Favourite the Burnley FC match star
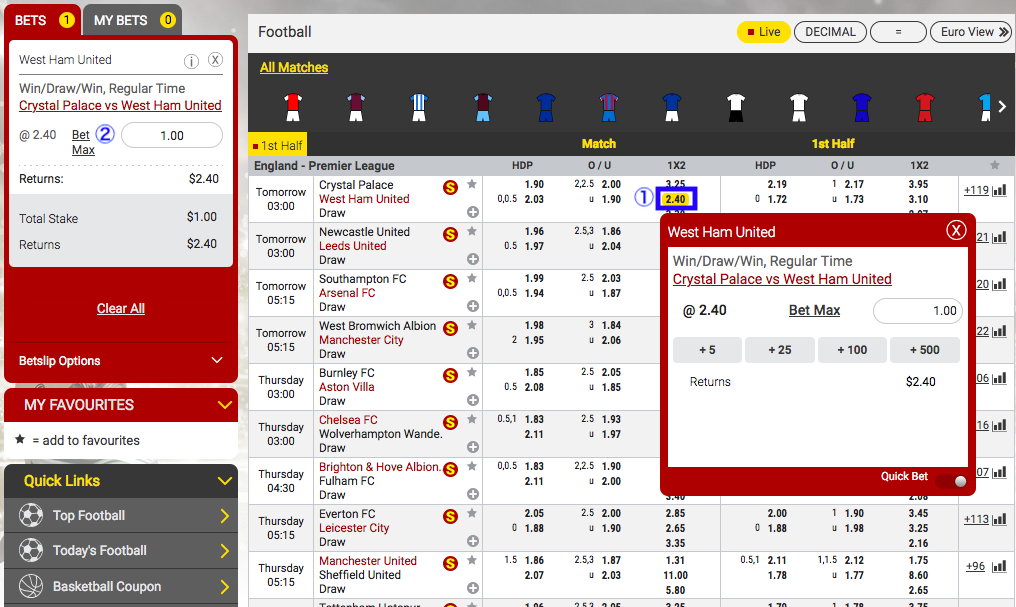 [472, 372]
